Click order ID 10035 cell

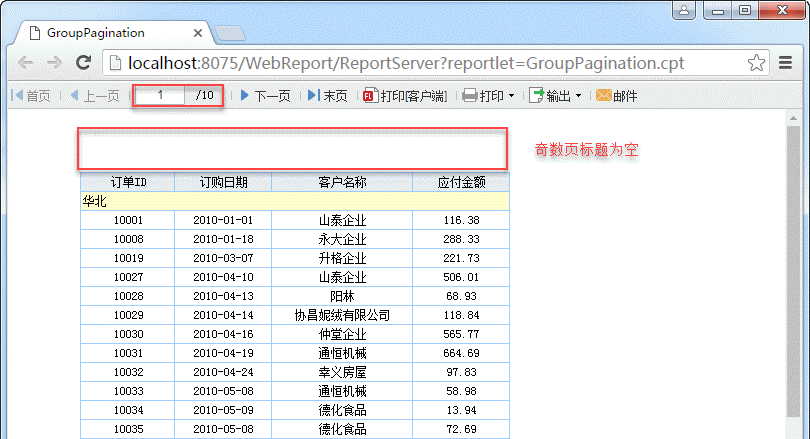[128, 429]
